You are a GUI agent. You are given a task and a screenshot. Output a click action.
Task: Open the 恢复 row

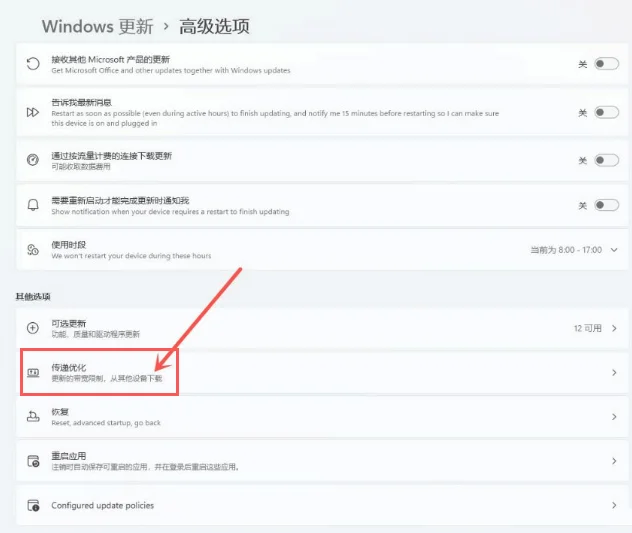point(322,417)
